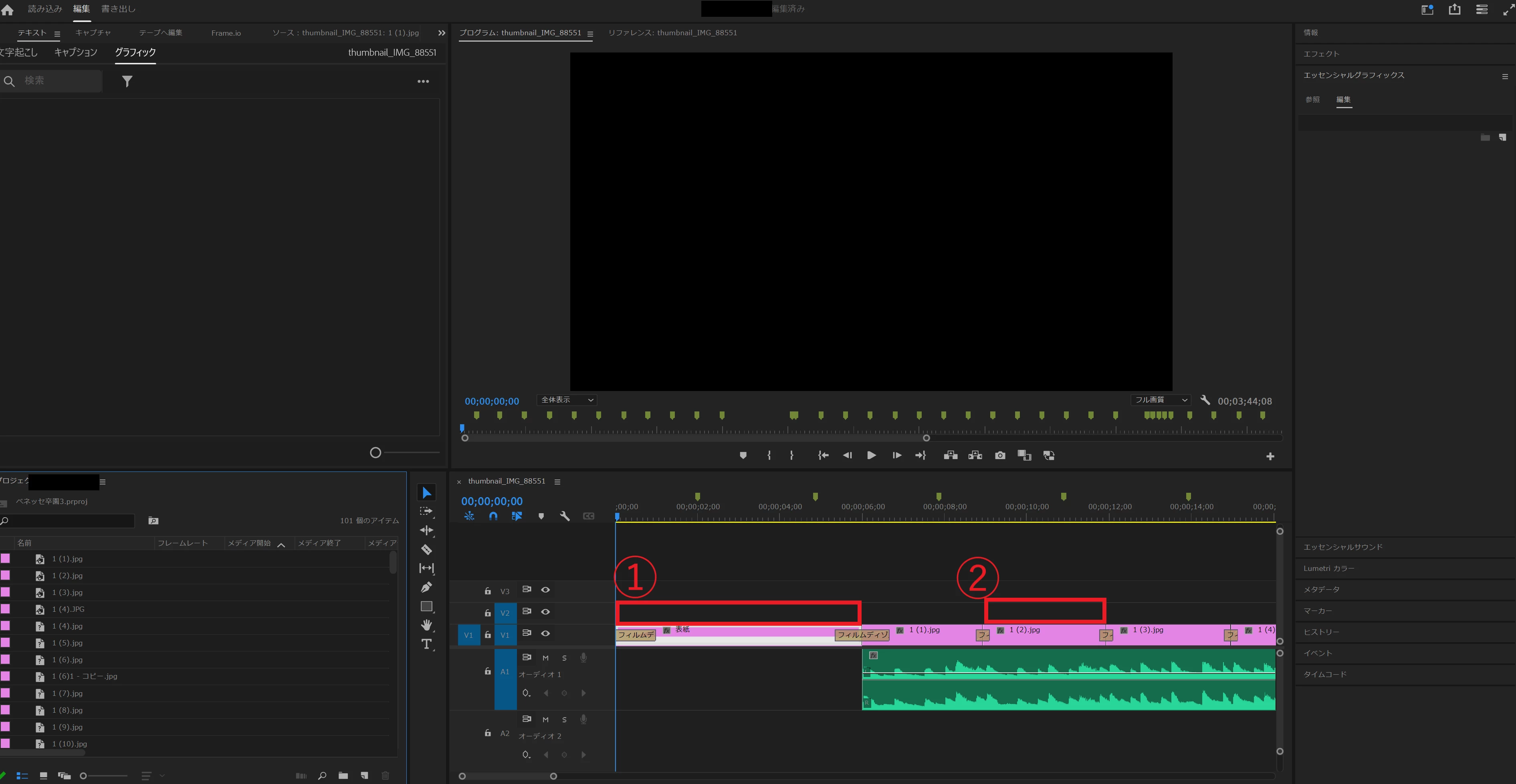The height and width of the screenshot is (784, 1516).
Task: Toggle the lock on track V3
Action: (487, 591)
